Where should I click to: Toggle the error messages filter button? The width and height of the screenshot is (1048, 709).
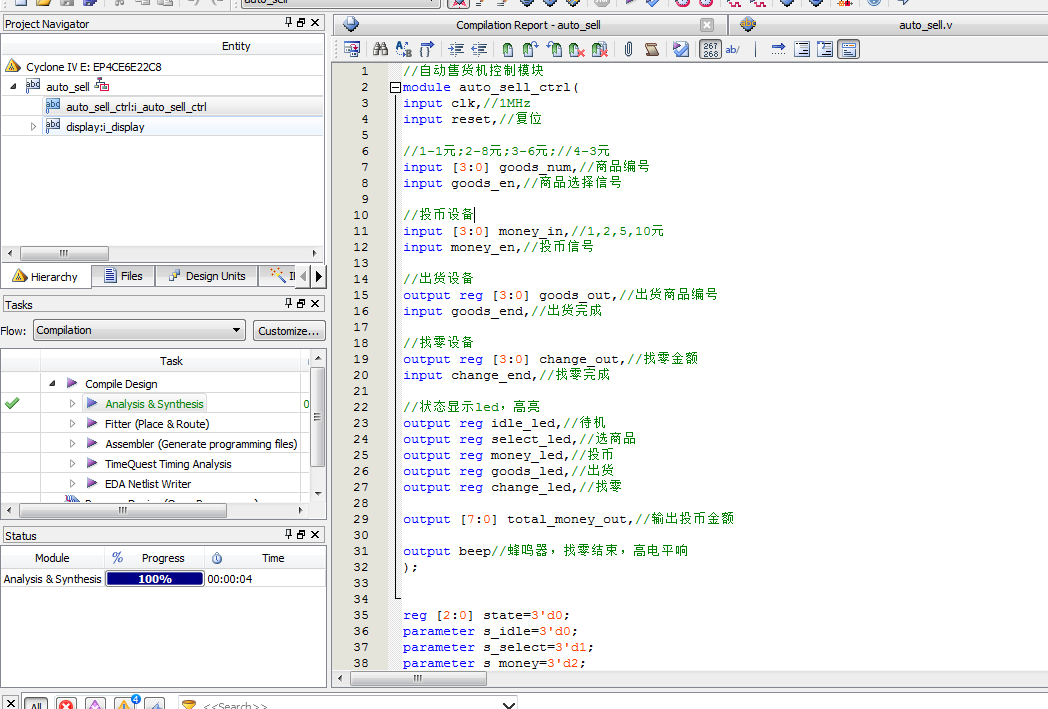[x=66, y=704]
